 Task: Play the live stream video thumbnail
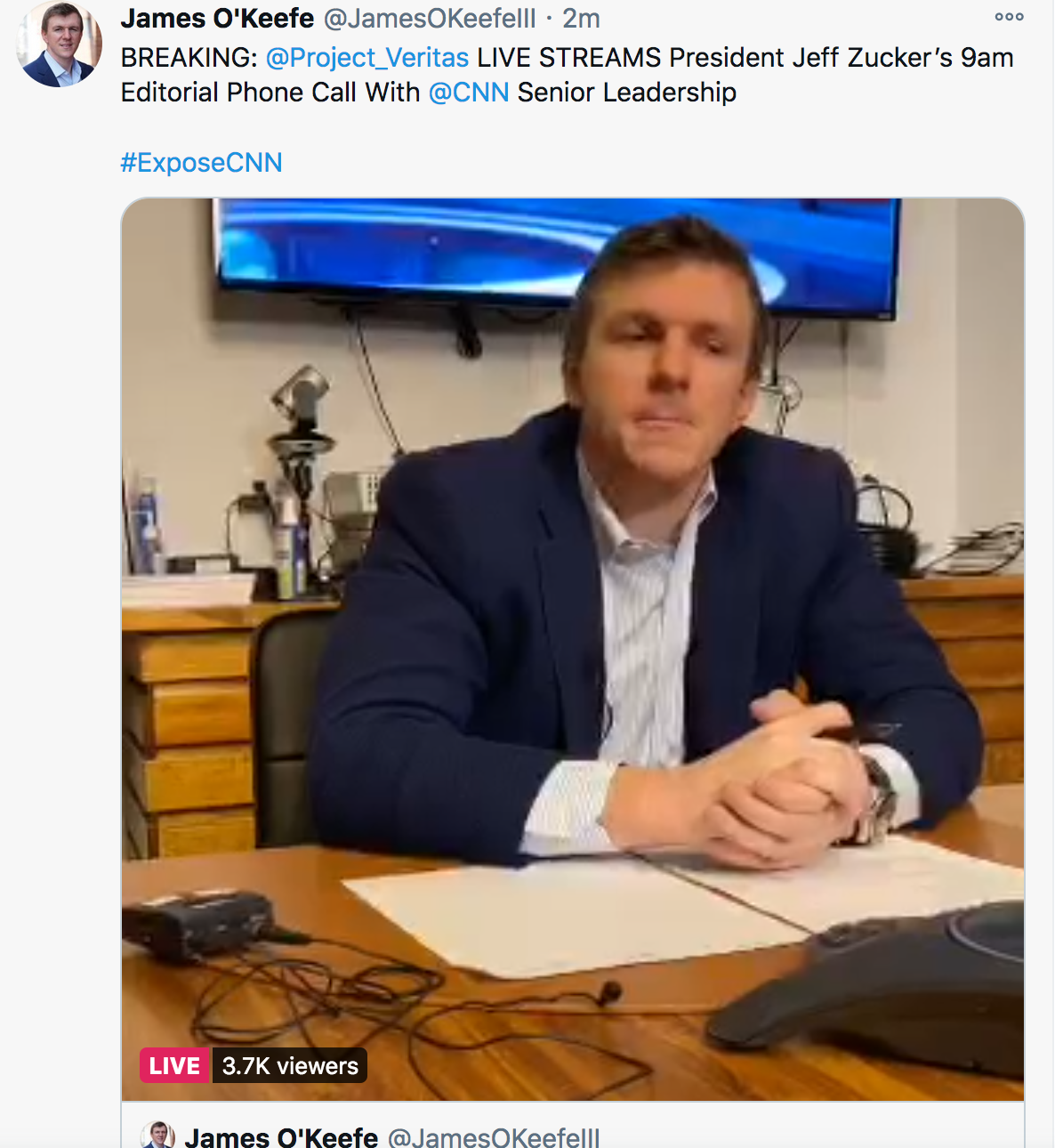(573, 650)
